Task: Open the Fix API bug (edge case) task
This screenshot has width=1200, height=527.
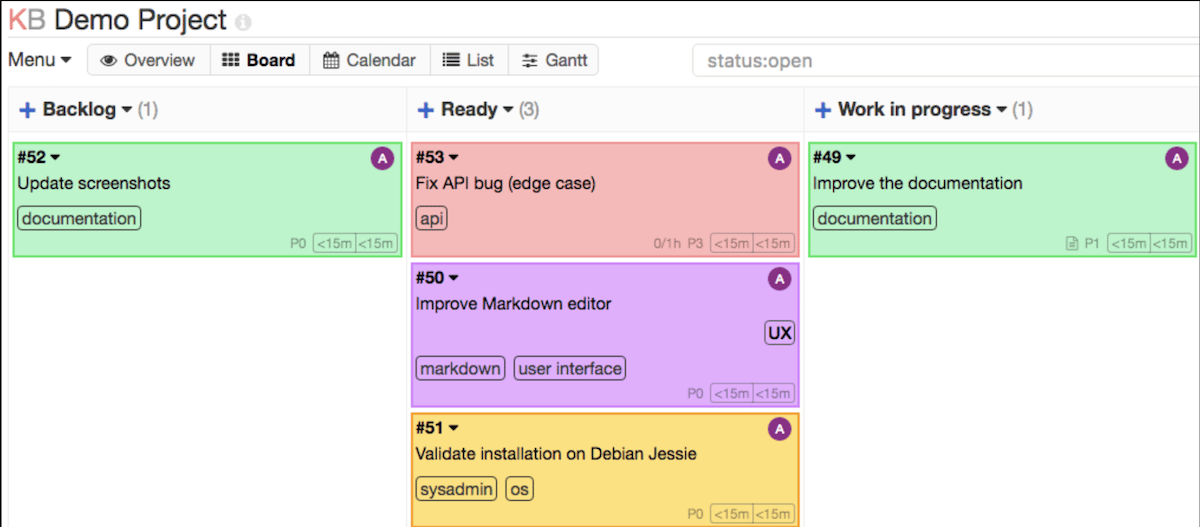Action: click(x=506, y=184)
